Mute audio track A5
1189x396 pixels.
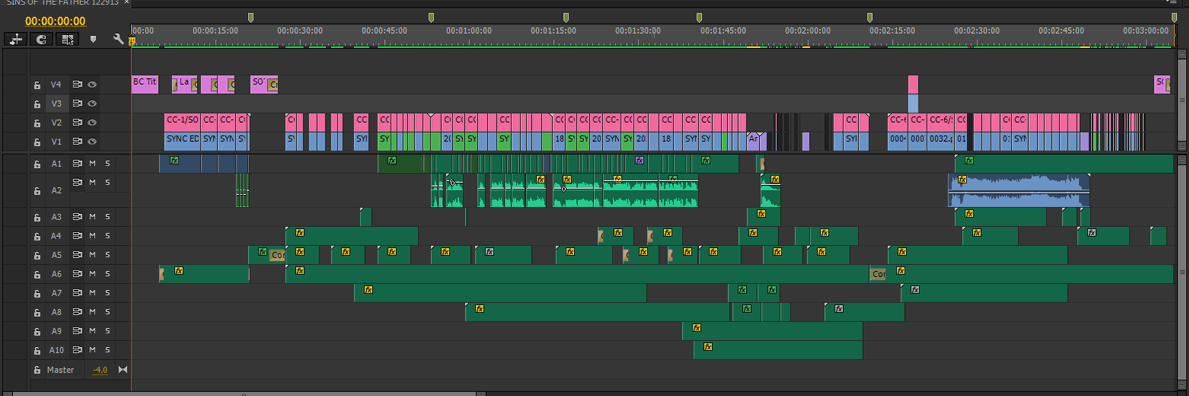(x=93, y=255)
